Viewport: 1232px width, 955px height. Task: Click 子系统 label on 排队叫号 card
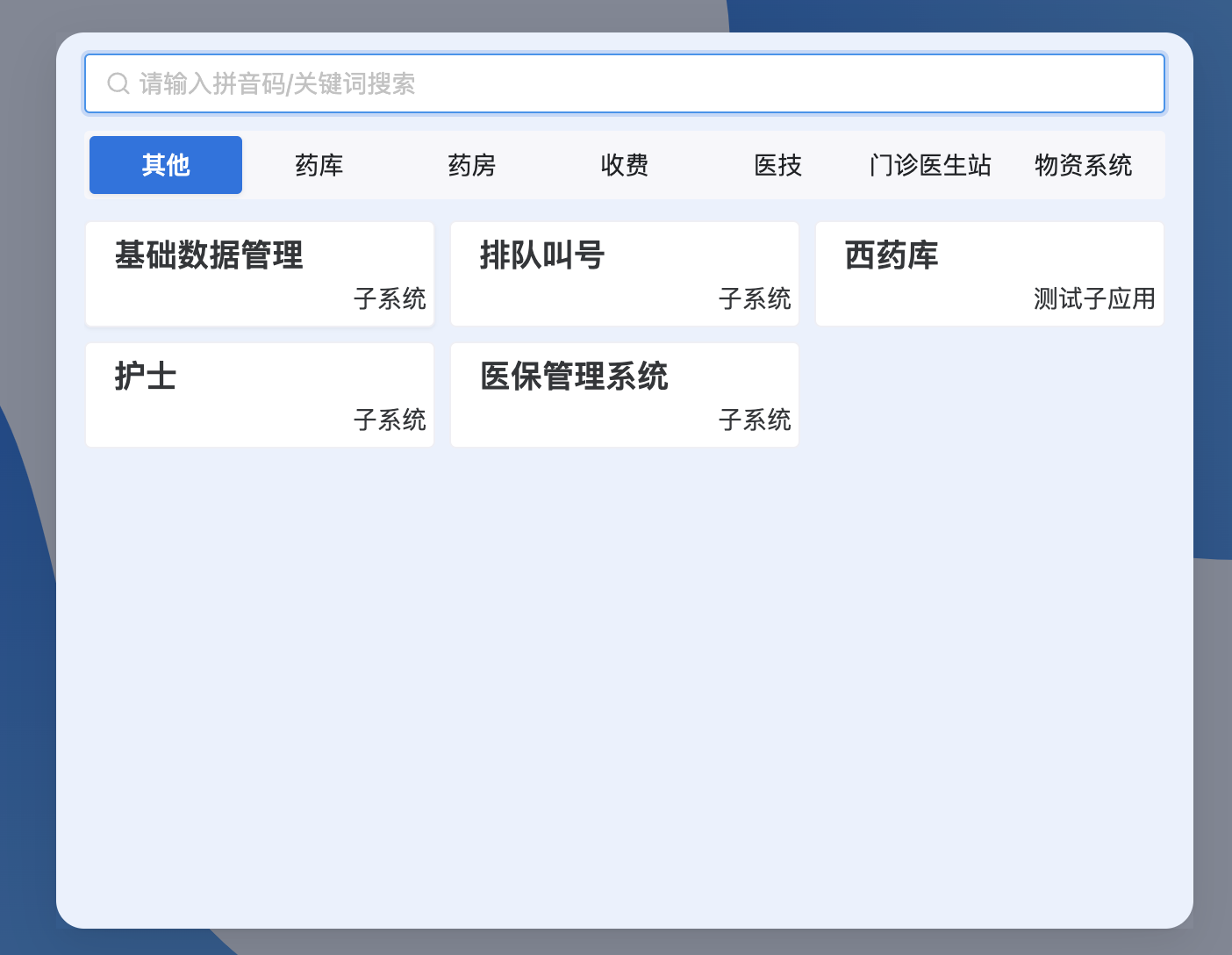coord(756,298)
